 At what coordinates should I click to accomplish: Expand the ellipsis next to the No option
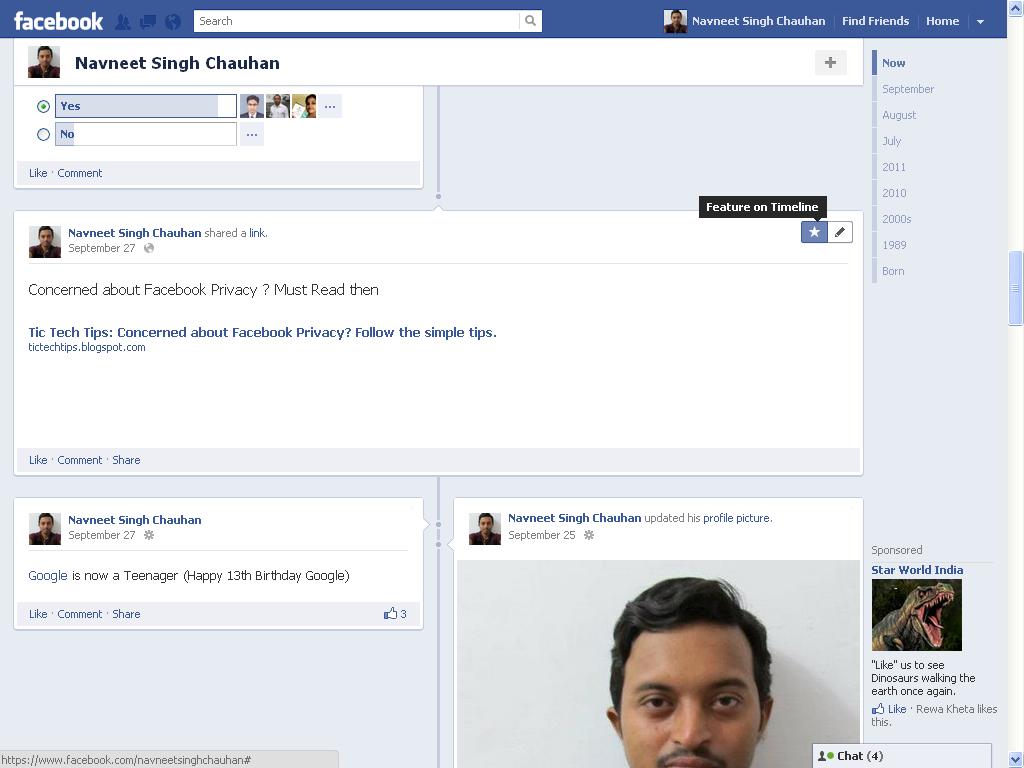point(251,133)
